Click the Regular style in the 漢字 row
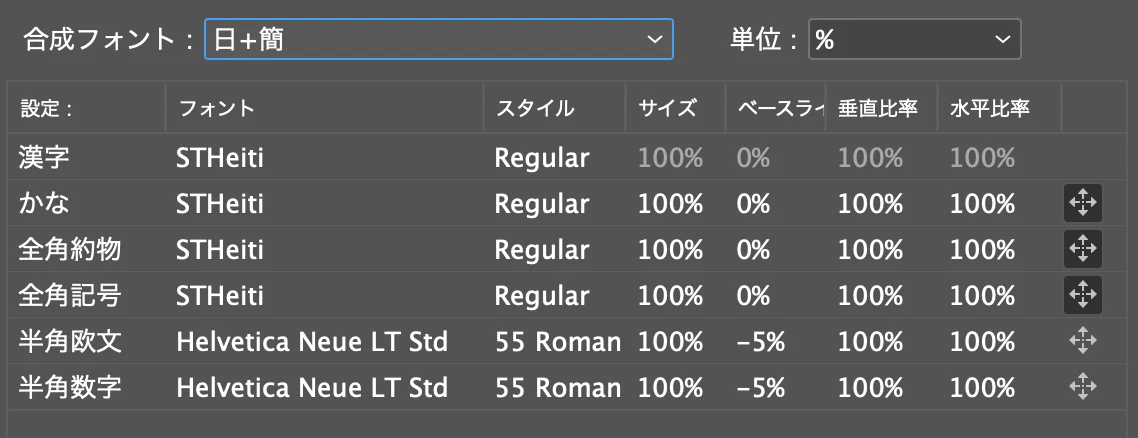The image size is (1138, 438). tap(541, 157)
